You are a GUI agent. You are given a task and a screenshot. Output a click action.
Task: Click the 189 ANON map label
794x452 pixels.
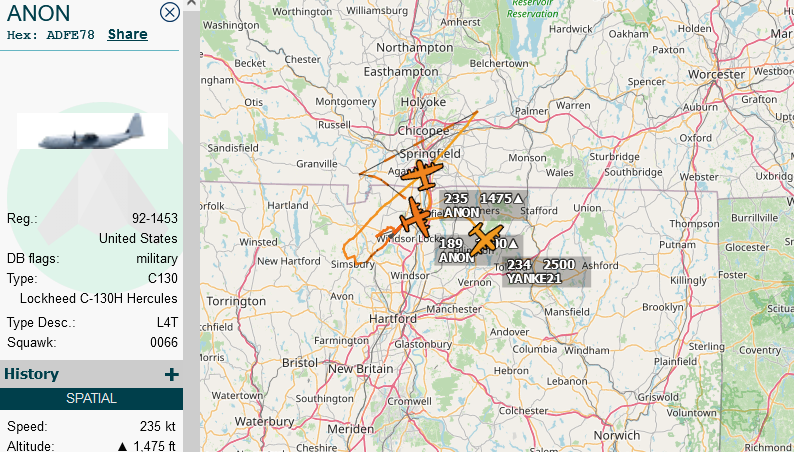click(x=479, y=251)
